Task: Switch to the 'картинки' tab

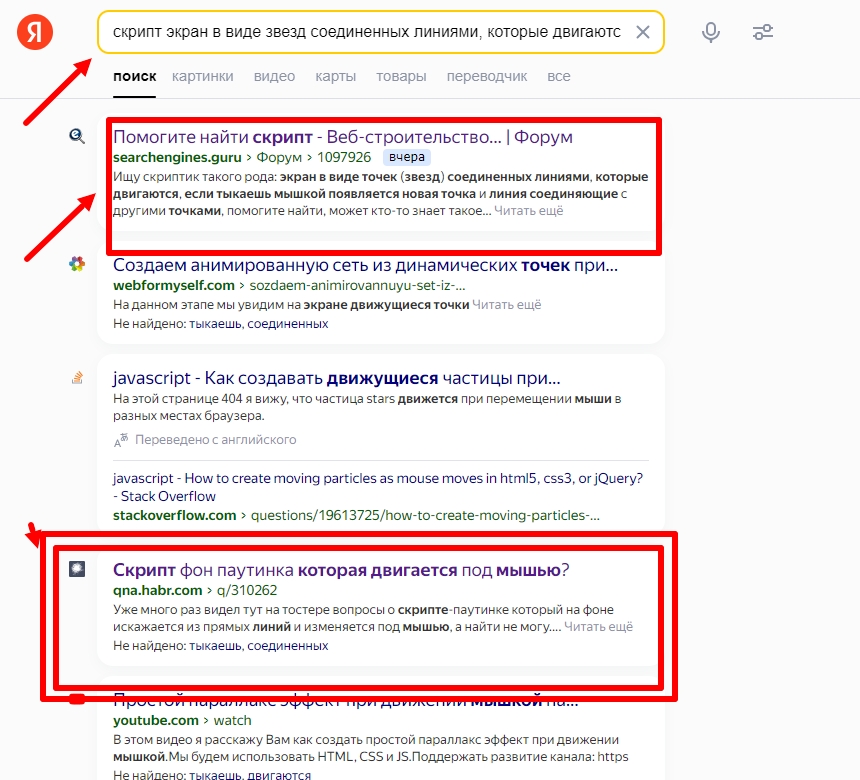Action: (x=202, y=76)
